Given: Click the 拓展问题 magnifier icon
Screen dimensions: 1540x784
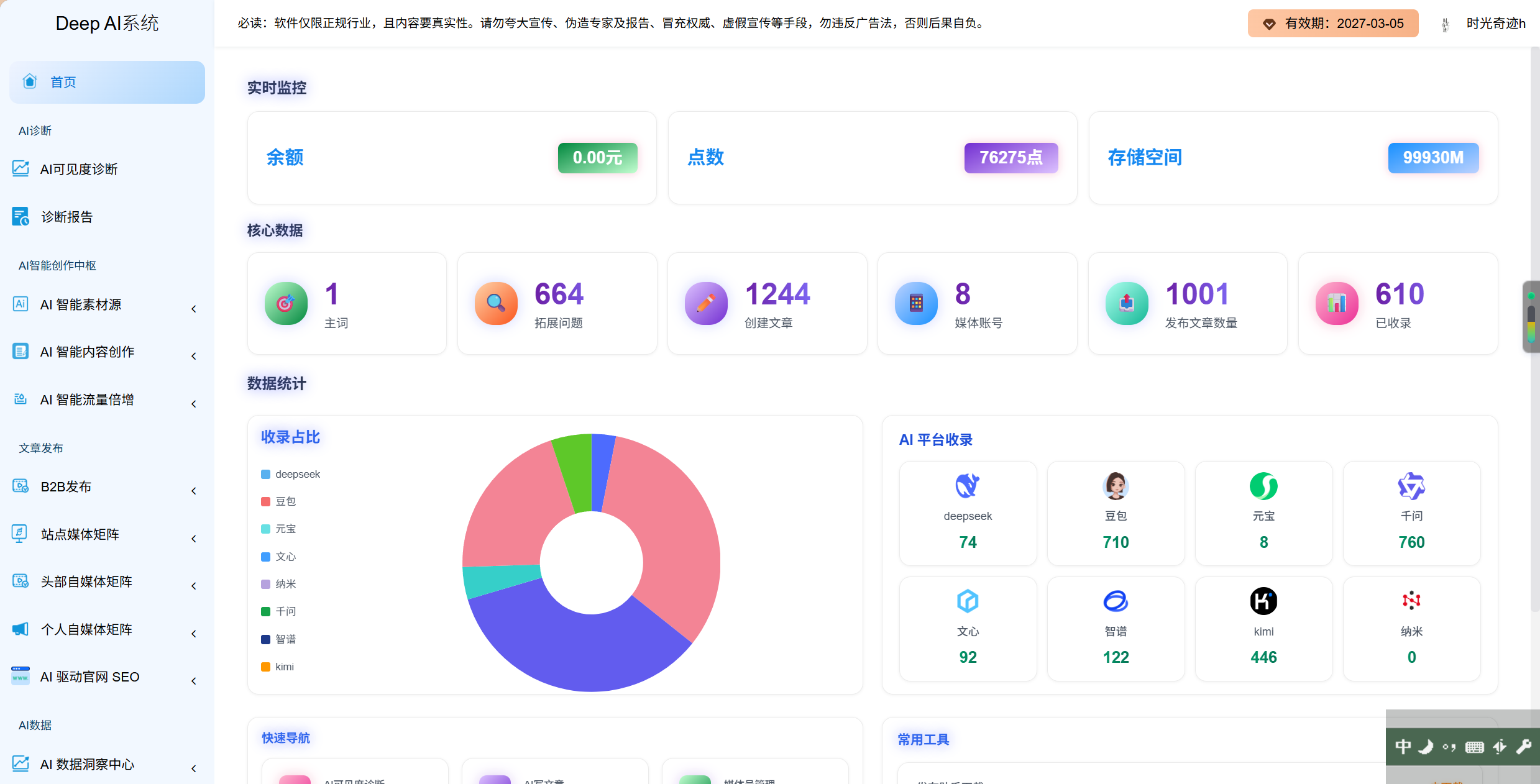Looking at the screenshot, I should [496, 303].
